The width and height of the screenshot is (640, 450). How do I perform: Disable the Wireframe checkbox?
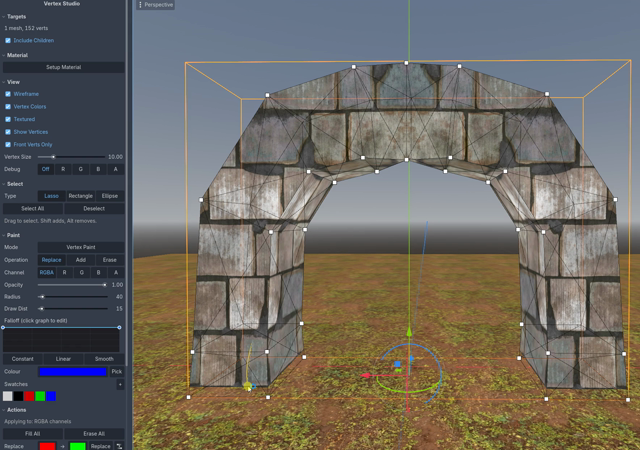[x=8, y=94]
